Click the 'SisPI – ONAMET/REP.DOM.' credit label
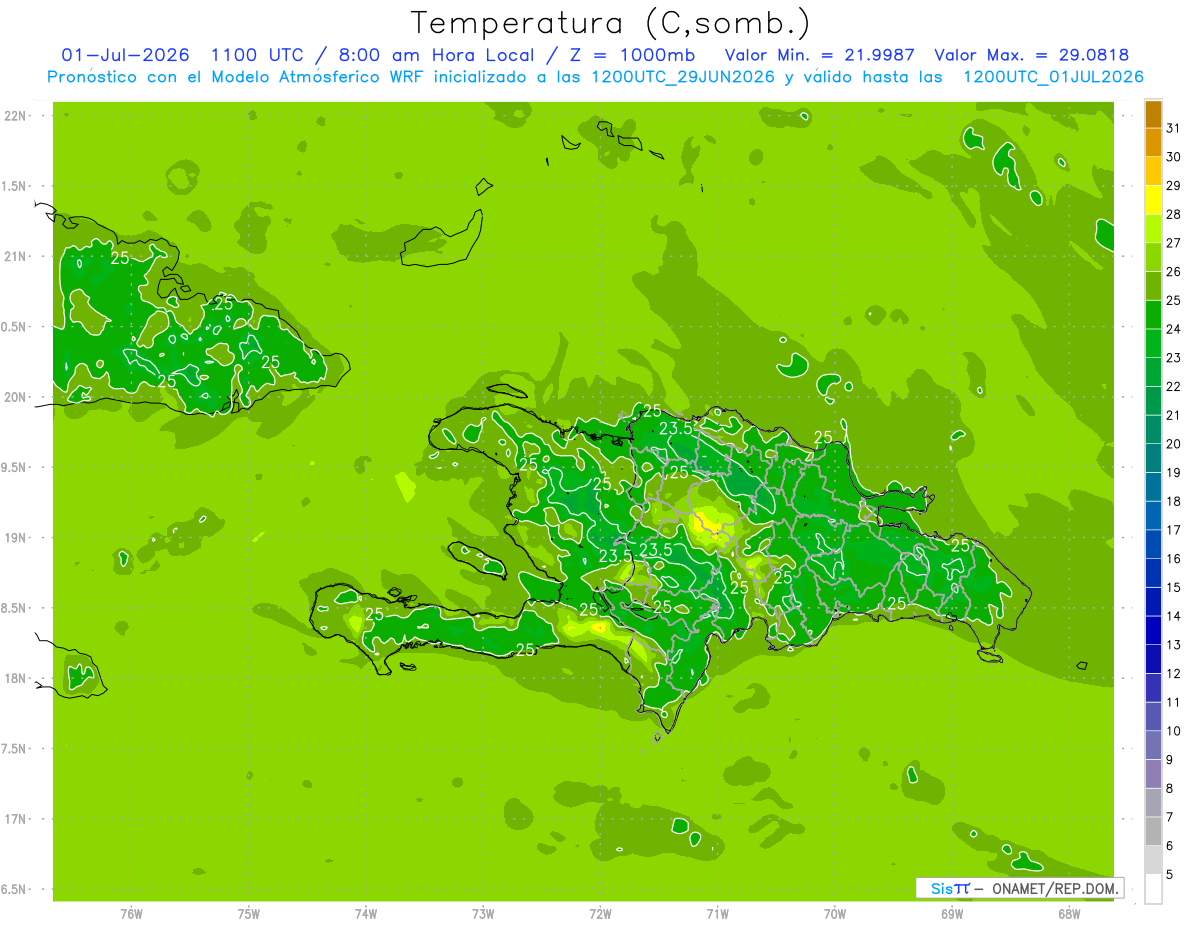The width and height of the screenshot is (1200, 927). [x=1019, y=888]
